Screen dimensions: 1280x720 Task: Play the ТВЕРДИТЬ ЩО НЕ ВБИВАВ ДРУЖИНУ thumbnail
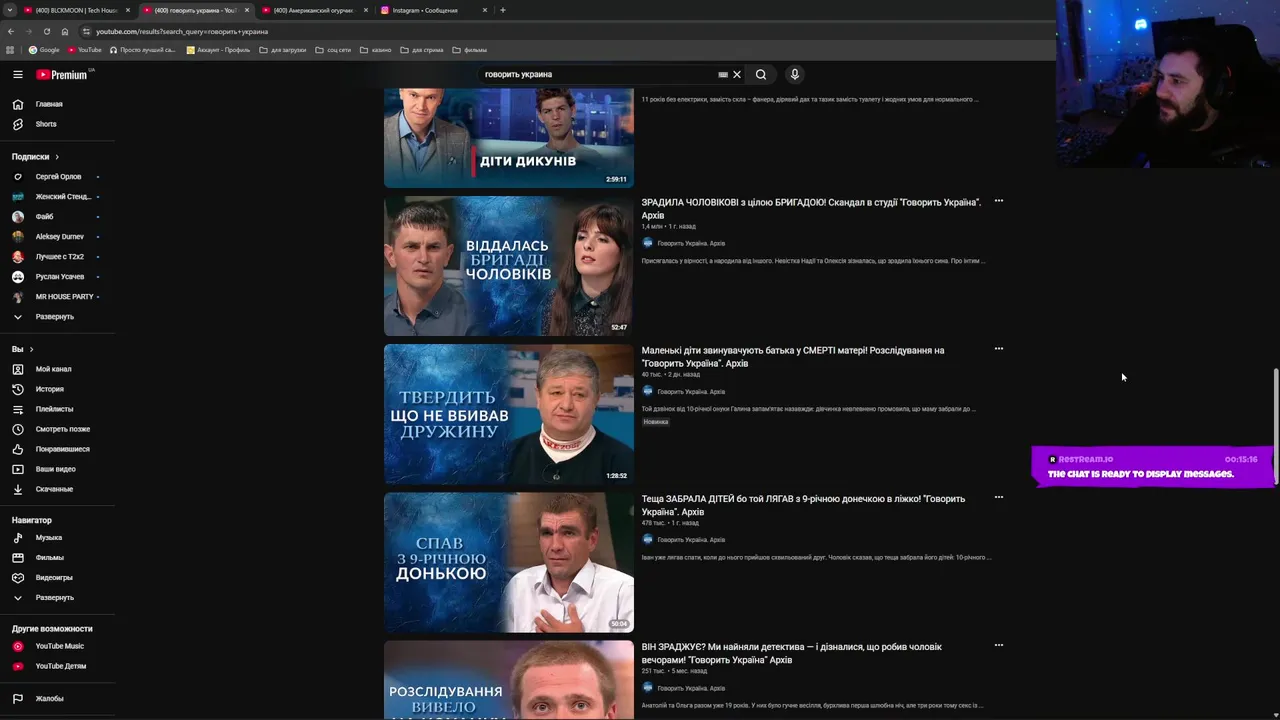pyautogui.click(x=509, y=414)
